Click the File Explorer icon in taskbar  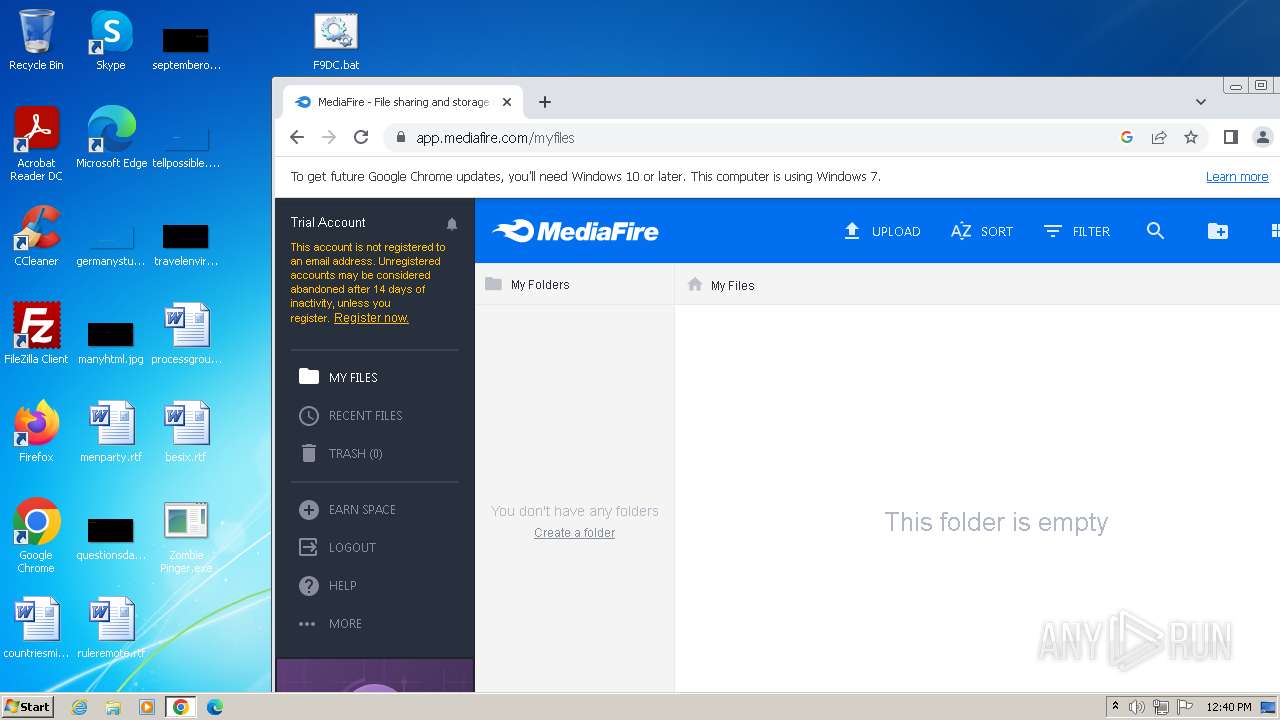point(113,707)
